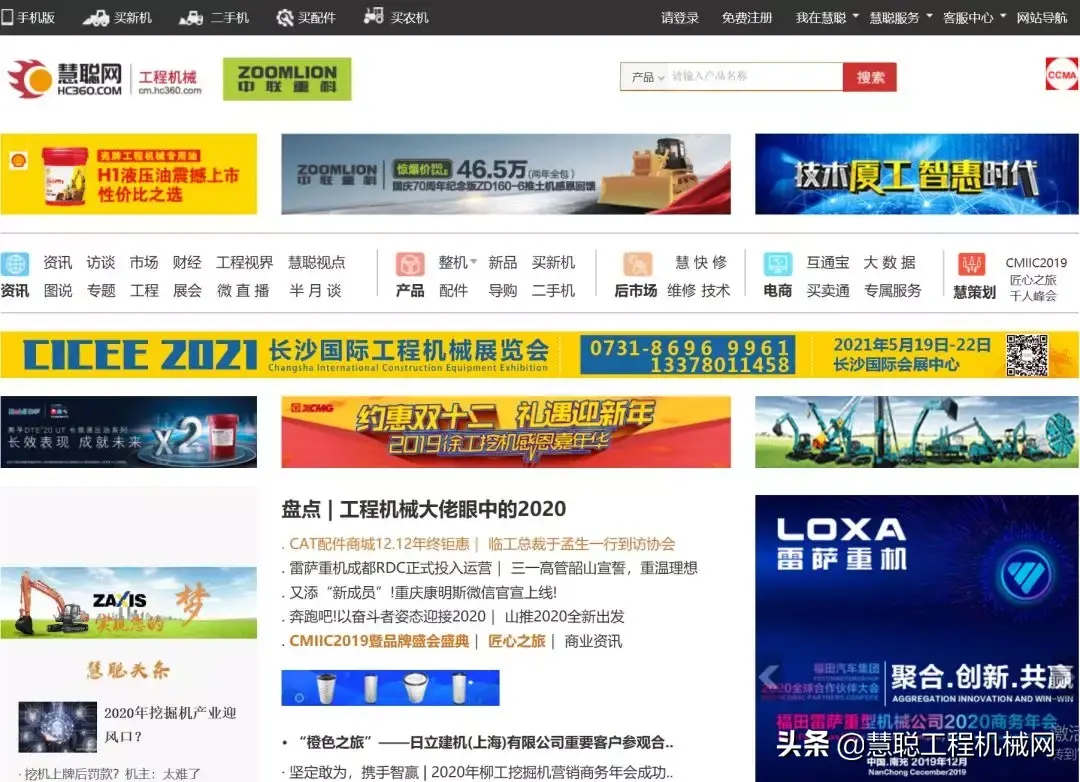Open the 市场 nav item

point(144,263)
